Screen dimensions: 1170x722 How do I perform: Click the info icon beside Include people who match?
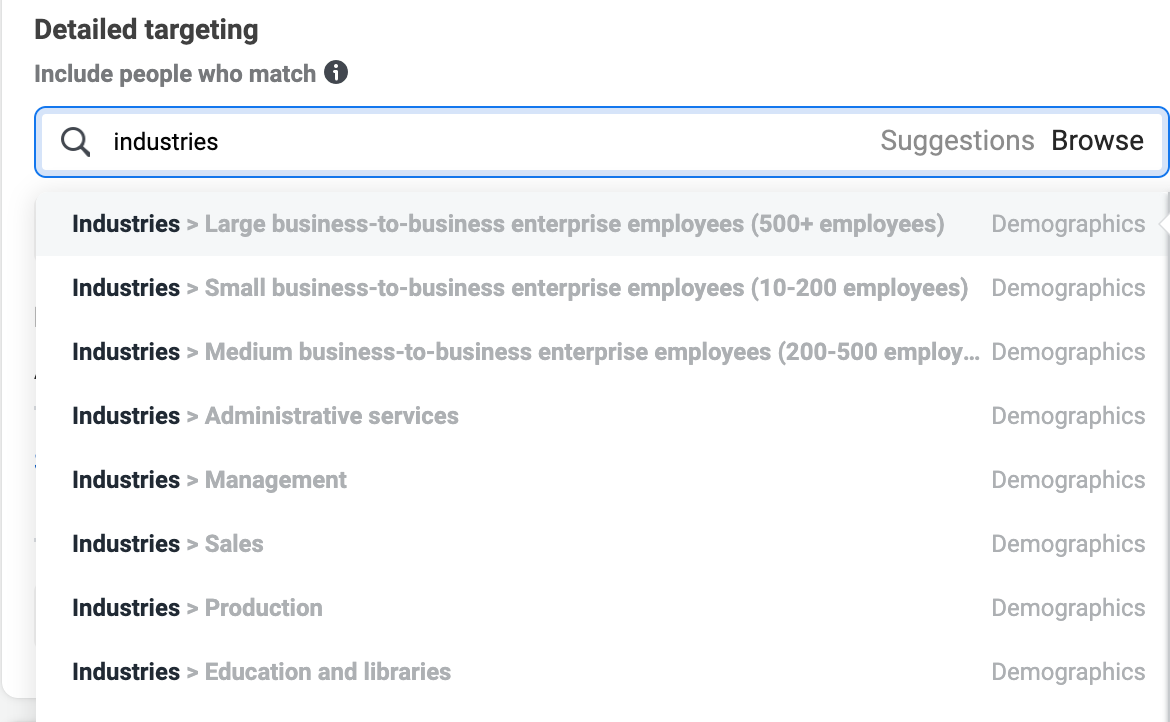point(336,72)
